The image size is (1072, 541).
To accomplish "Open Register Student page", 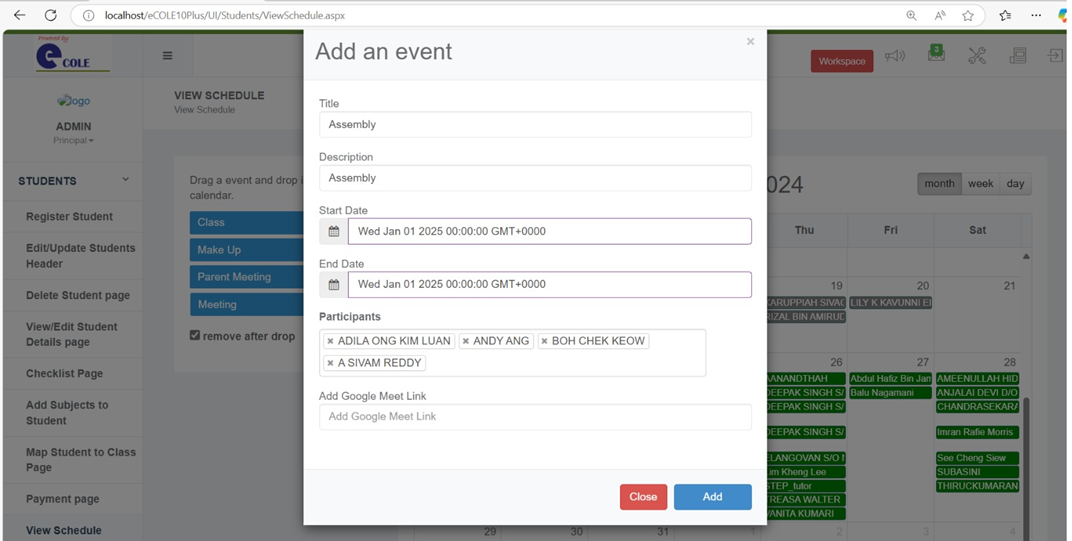I will coord(69,216).
